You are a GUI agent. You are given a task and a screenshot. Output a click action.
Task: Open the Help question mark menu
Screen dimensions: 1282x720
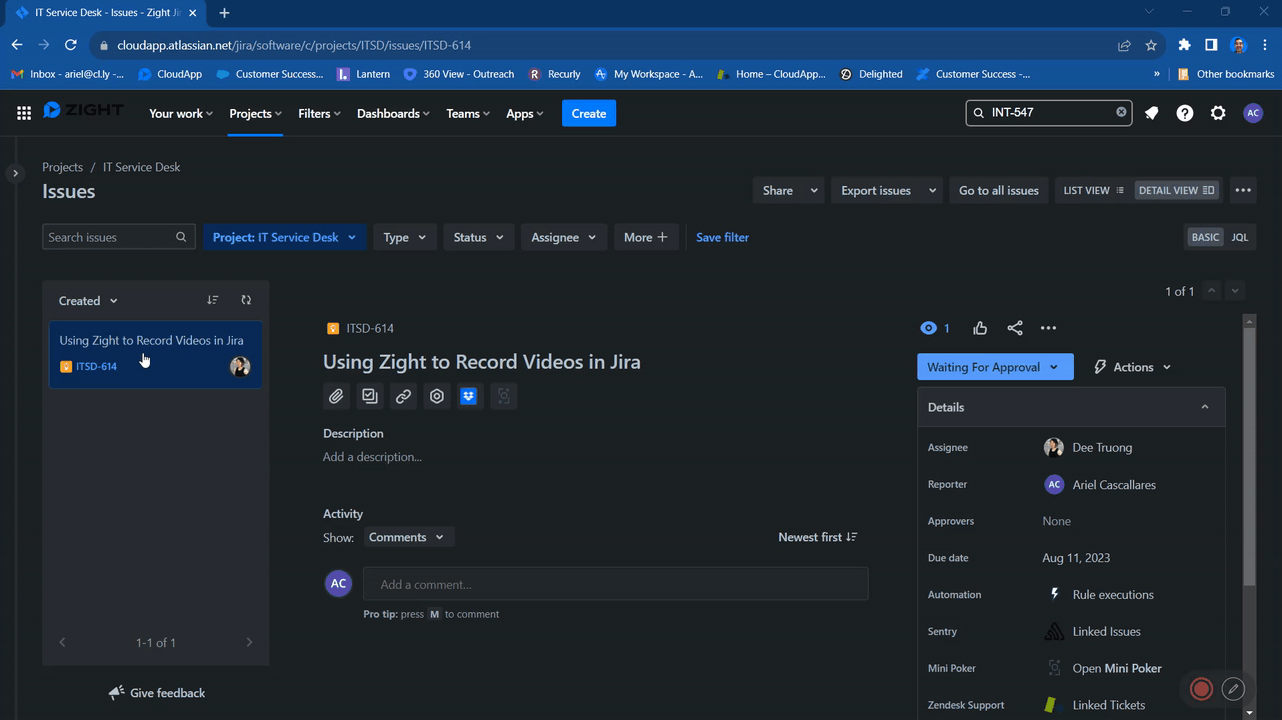point(1185,113)
